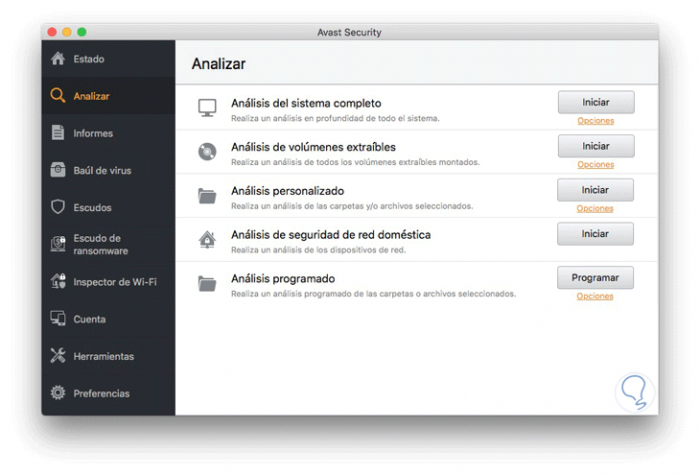Open Opciones for Análisis programado
This screenshot has height=475, width=700.
point(595,296)
